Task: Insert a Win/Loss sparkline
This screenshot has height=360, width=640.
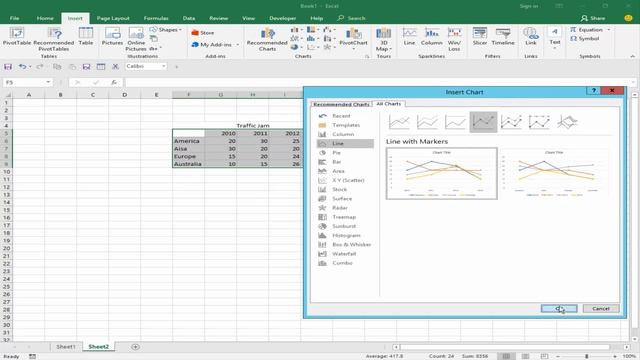Action: (454, 39)
